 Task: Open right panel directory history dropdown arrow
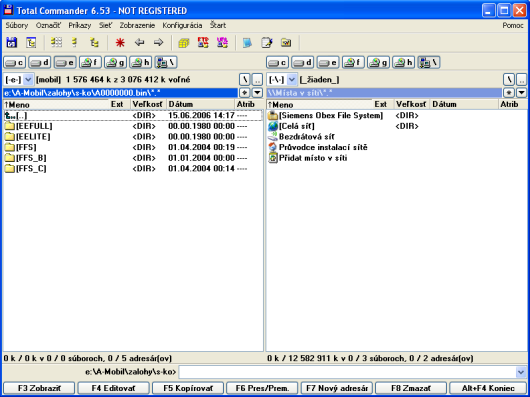tap(521, 93)
